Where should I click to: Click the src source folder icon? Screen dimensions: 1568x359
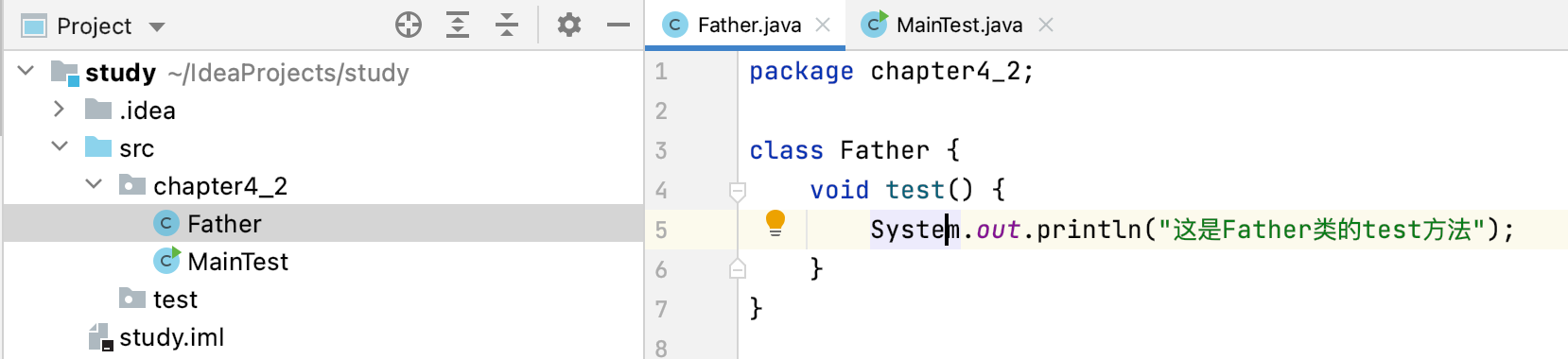point(98,147)
